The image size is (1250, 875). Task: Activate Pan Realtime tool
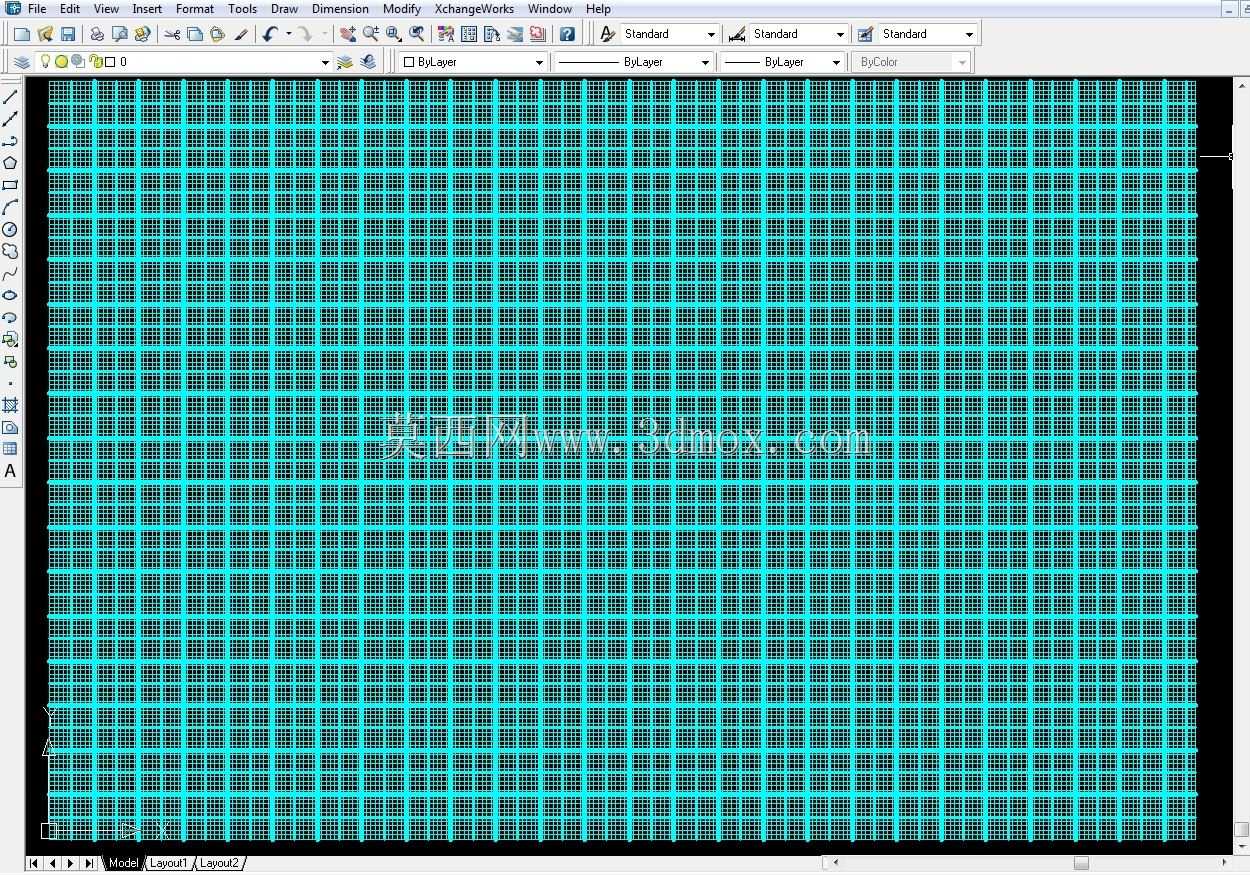[x=348, y=34]
